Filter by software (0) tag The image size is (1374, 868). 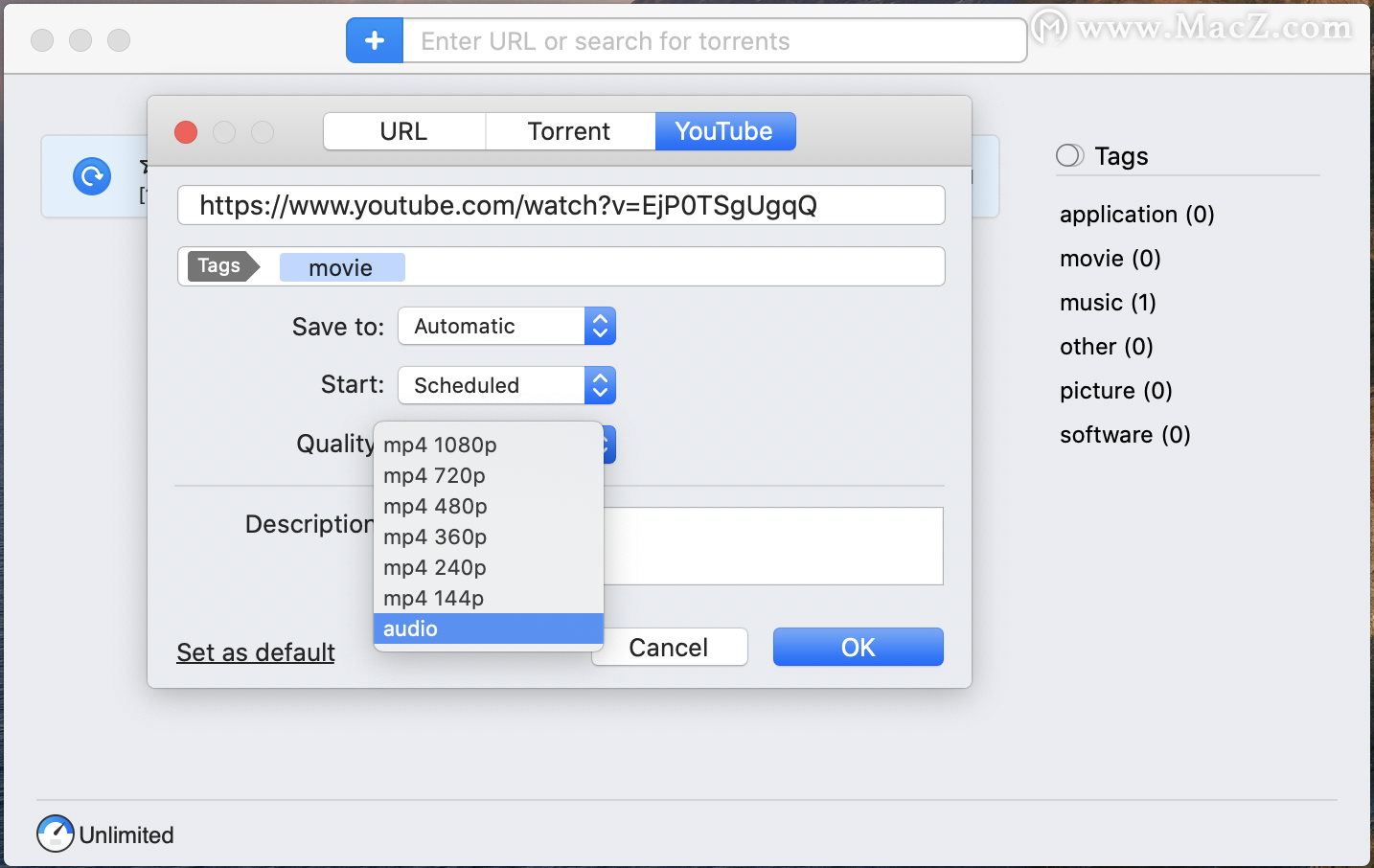(x=1125, y=435)
